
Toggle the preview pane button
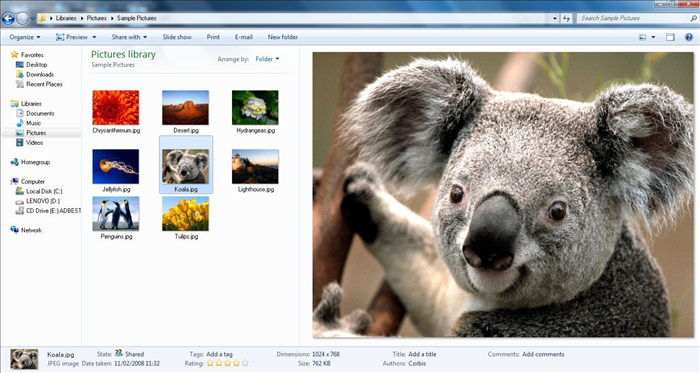pos(670,37)
